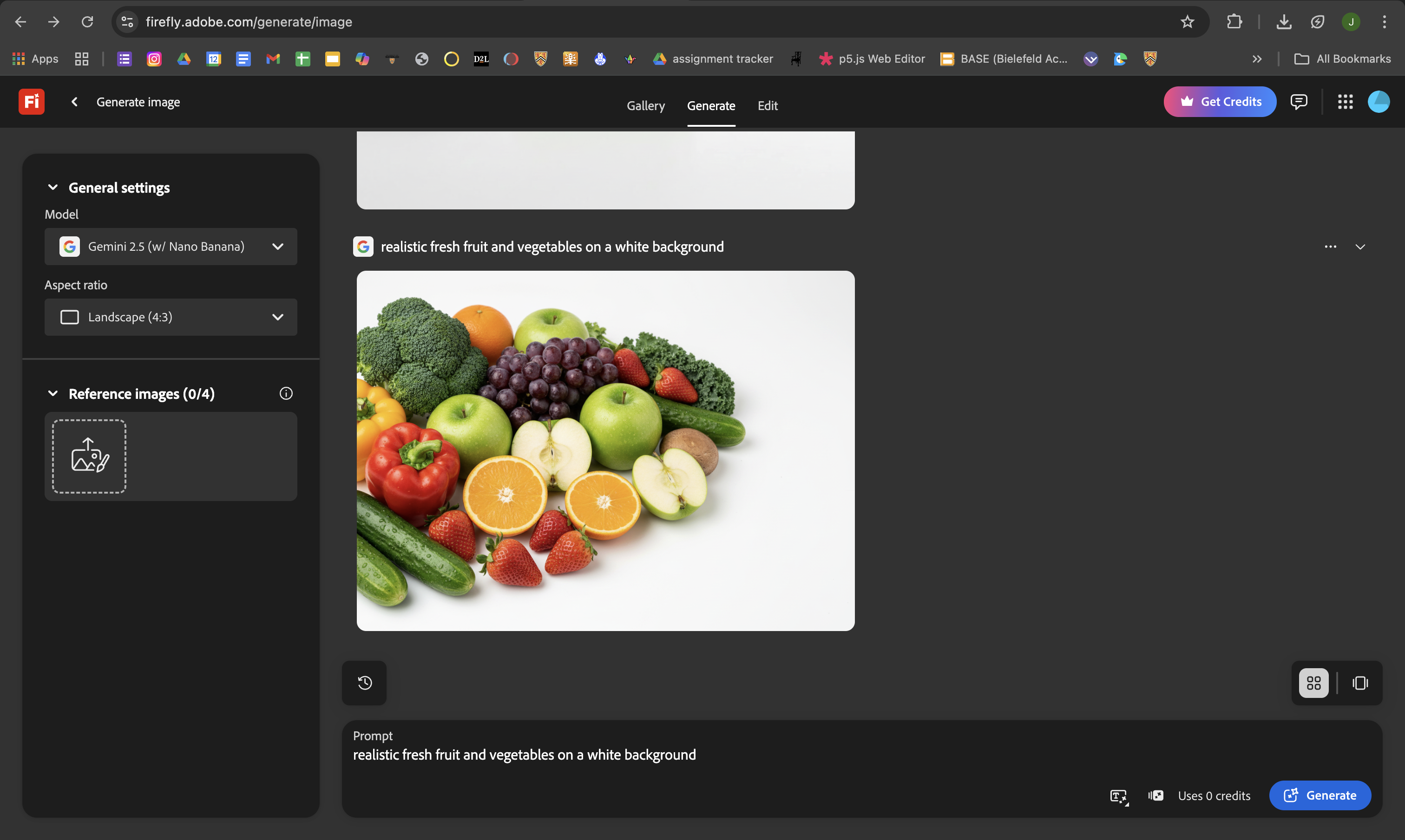The image size is (1405, 840).
Task: Open the assignment tracker bookmark
Action: pyautogui.click(x=713, y=59)
